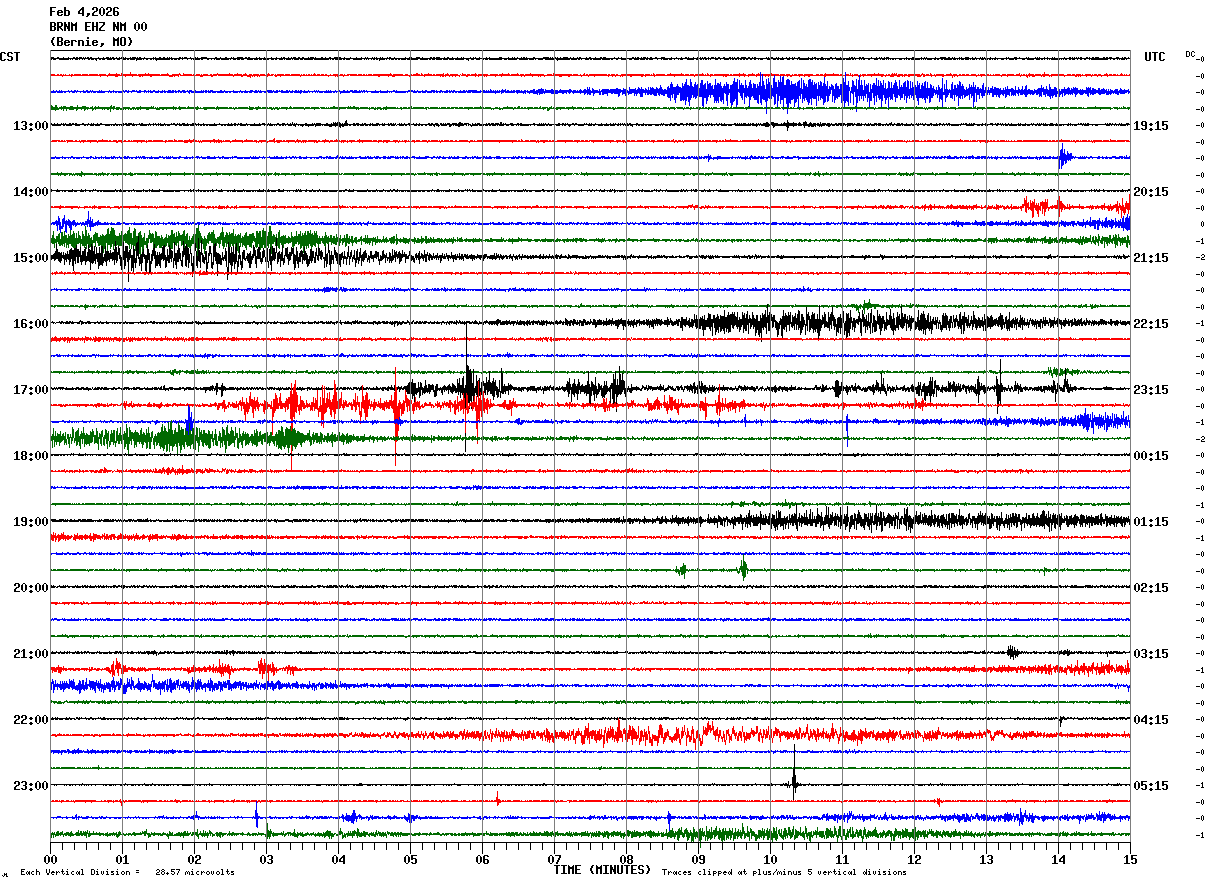The width and height of the screenshot is (1210, 886).
Task: Click minute tick label 12 on time axis
Action: coord(914,859)
